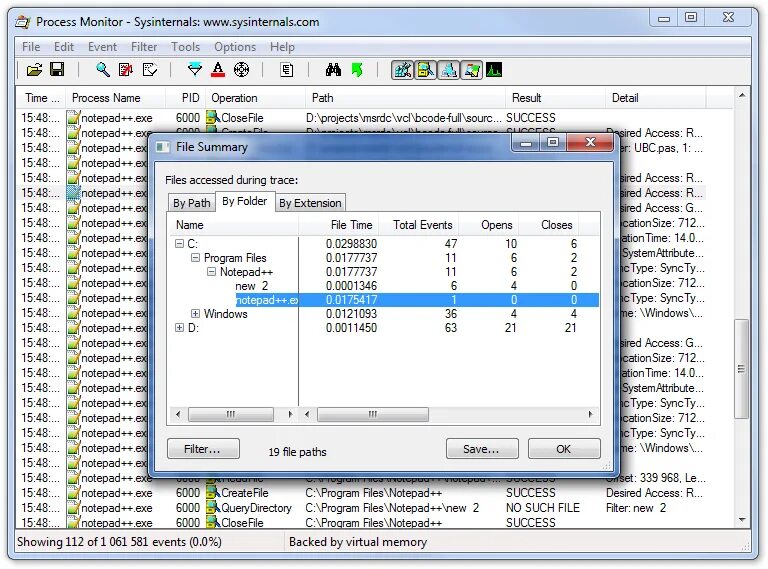
Task: Click the Save... button in File Summary
Action: pos(482,449)
